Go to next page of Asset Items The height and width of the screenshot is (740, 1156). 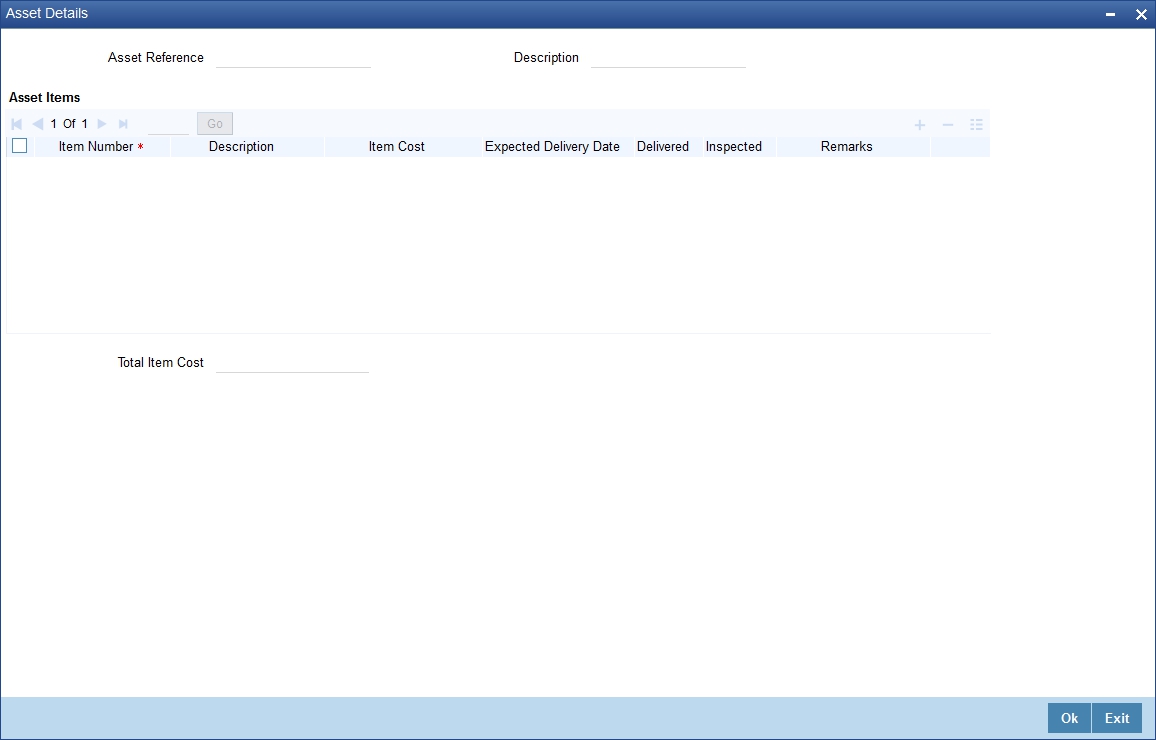coord(102,124)
